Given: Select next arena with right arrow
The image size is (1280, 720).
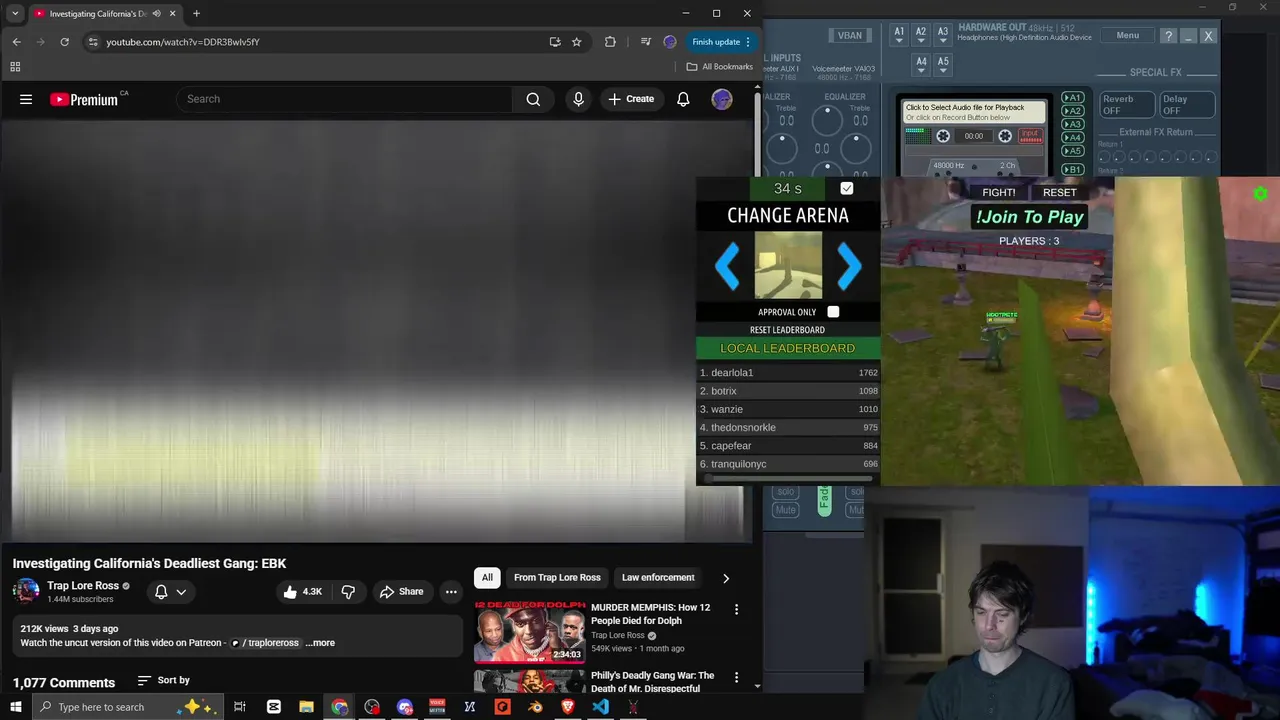Looking at the screenshot, I should coord(849,266).
